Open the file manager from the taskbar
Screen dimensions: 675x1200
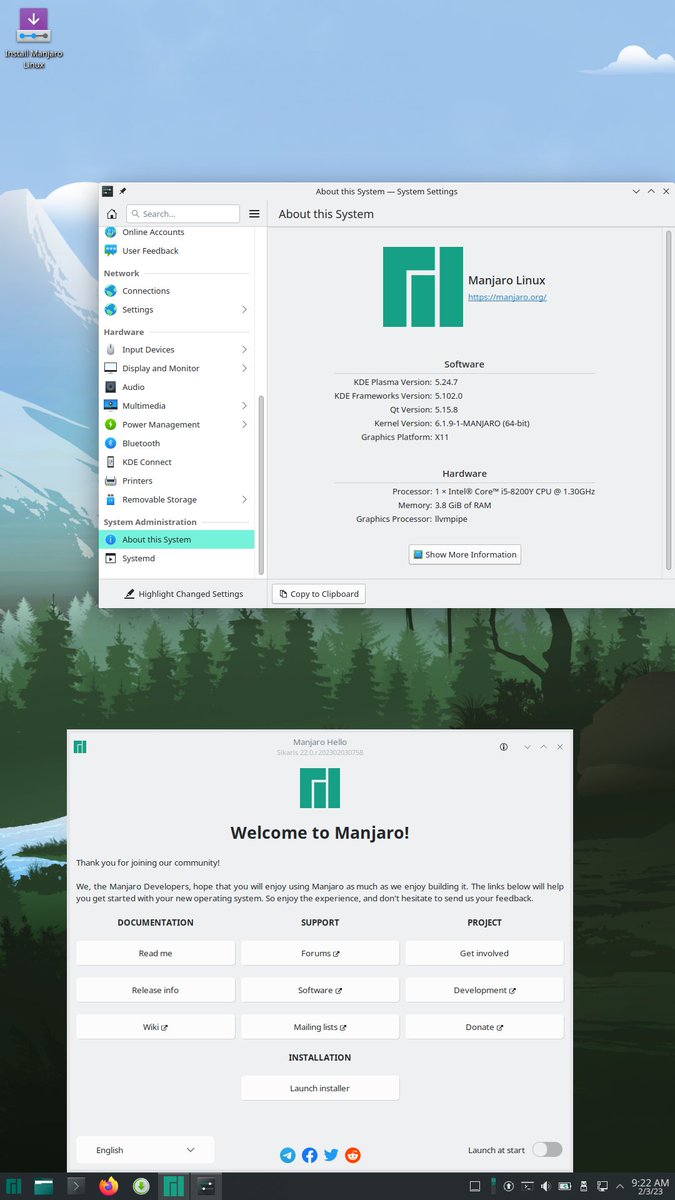coord(44,1186)
